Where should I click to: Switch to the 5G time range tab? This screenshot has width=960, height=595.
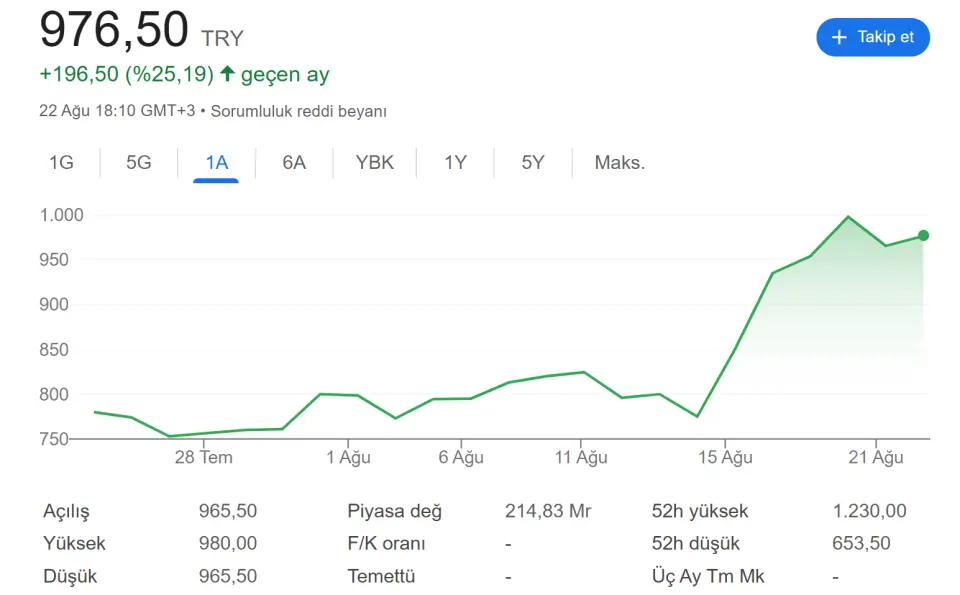pyautogui.click(x=138, y=163)
